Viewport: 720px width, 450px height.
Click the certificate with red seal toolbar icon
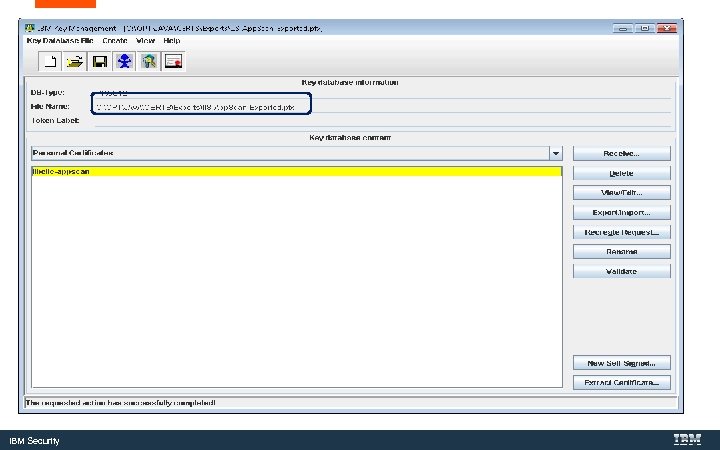[174, 61]
